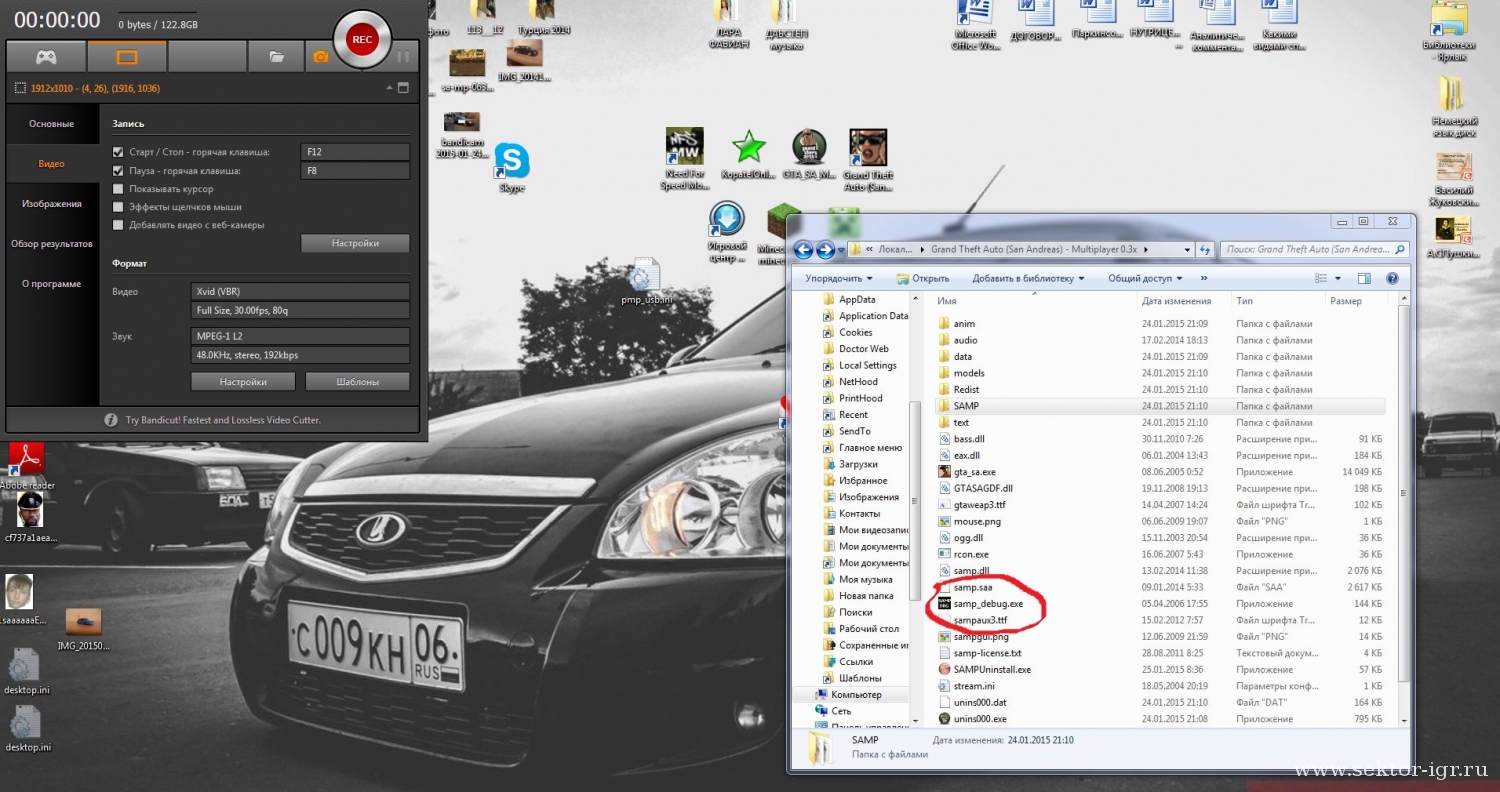This screenshot has width=1500, height=792.
Task: Open the Adobe Reader desktop icon
Action: point(27,466)
